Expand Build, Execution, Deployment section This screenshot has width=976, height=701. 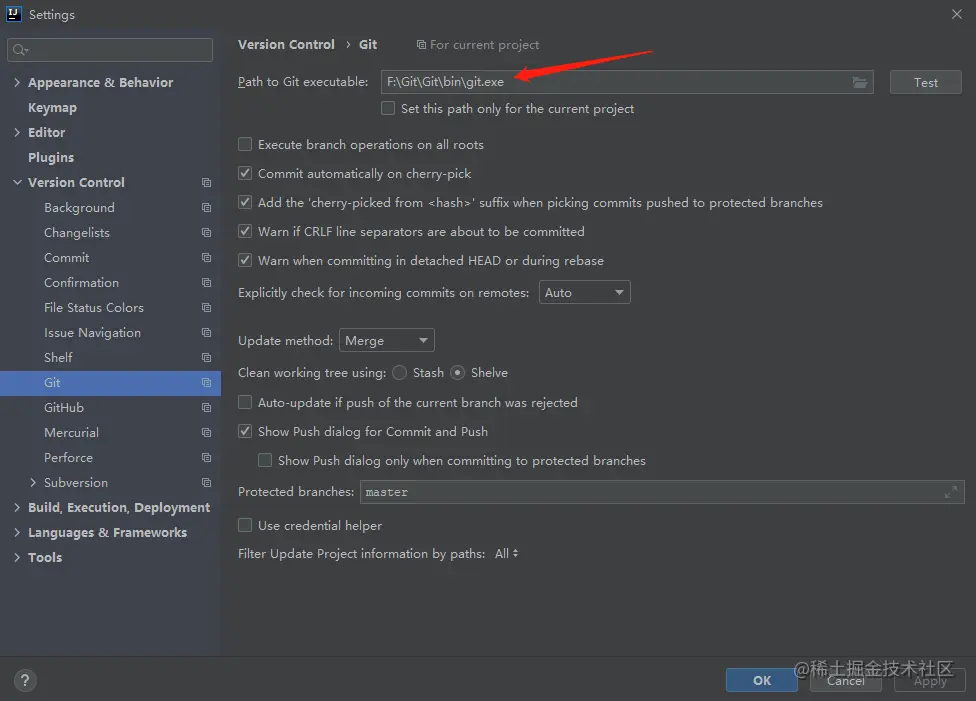click(17, 507)
